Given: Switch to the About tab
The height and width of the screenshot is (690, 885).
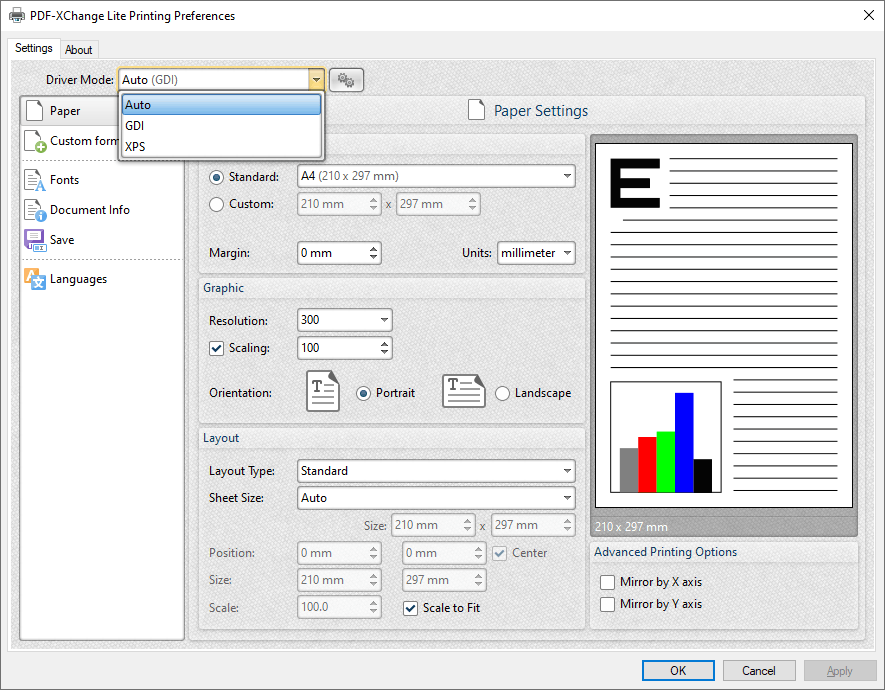Looking at the screenshot, I should [79, 49].
